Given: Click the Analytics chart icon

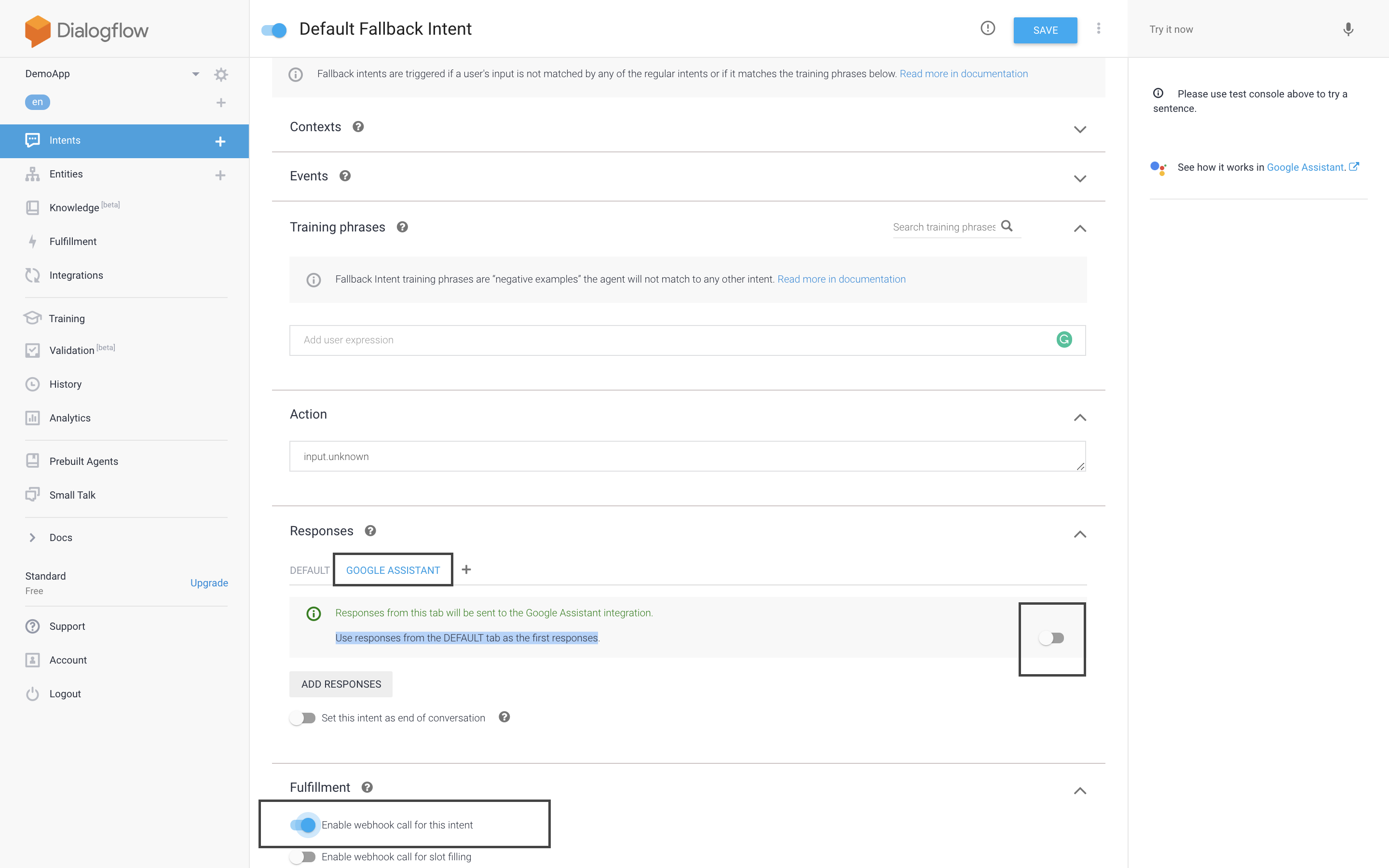Looking at the screenshot, I should (x=33, y=418).
